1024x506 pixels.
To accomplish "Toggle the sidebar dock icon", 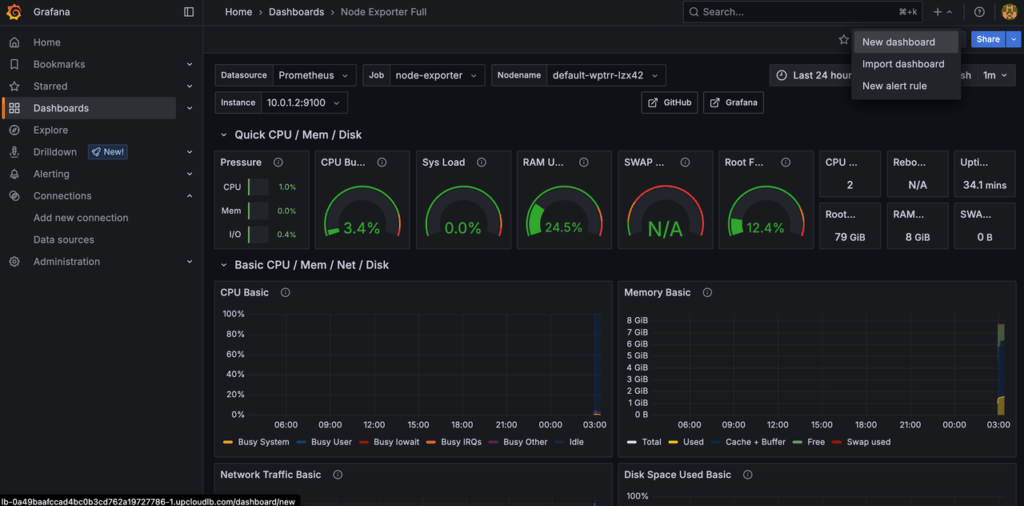I will [x=189, y=12].
